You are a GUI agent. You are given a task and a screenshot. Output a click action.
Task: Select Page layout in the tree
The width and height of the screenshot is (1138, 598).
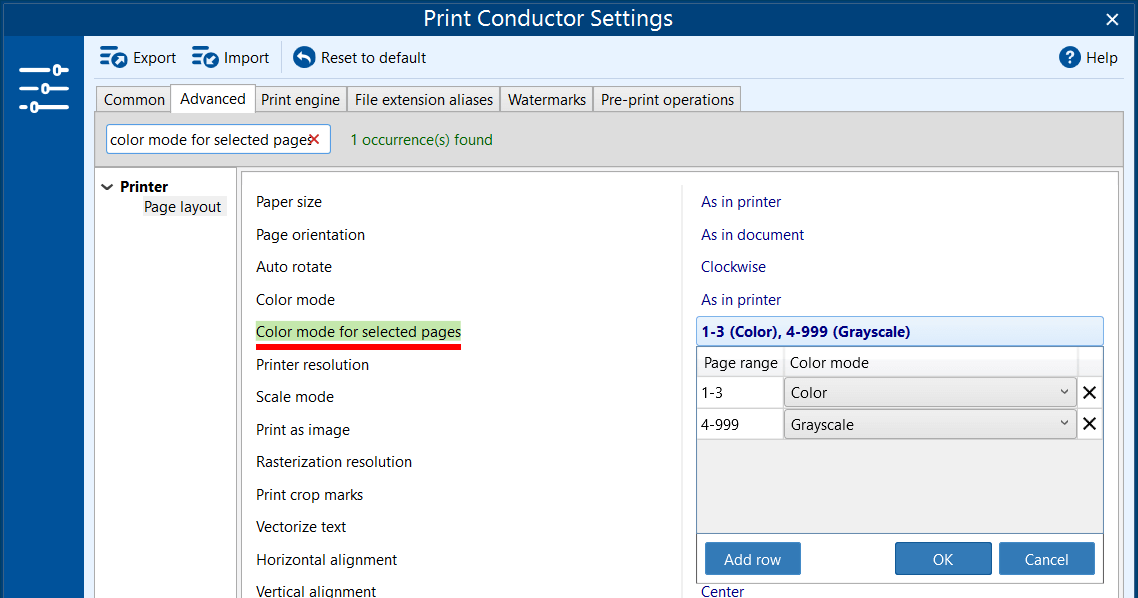pyautogui.click(x=183, y=207)
